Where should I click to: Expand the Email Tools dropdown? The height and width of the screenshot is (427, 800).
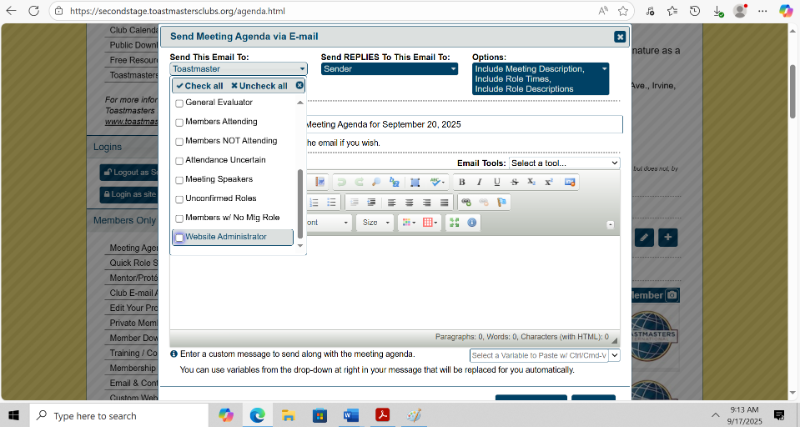564,162
